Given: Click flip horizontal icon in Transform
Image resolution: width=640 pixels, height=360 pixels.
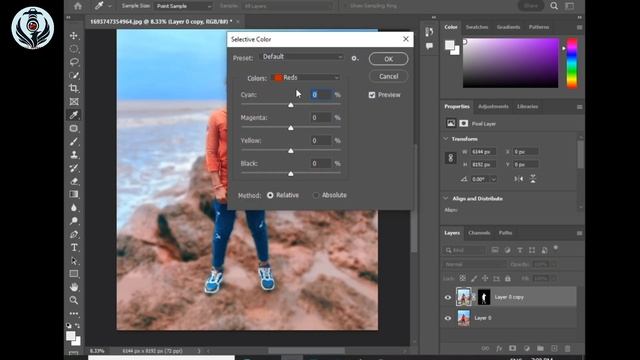Looking at the screenshot, I should pyautogui.click(x=519, y=179).
